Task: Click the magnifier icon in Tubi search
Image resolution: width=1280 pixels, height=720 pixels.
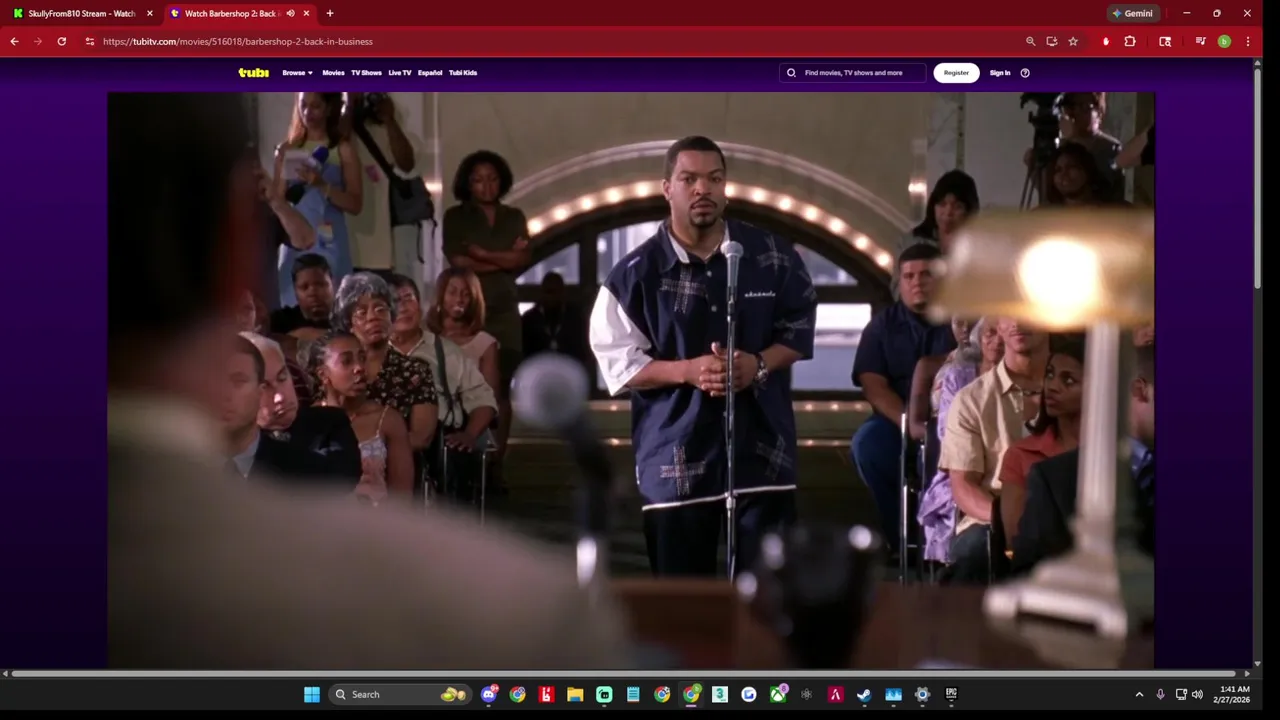Action: point(791,73)
